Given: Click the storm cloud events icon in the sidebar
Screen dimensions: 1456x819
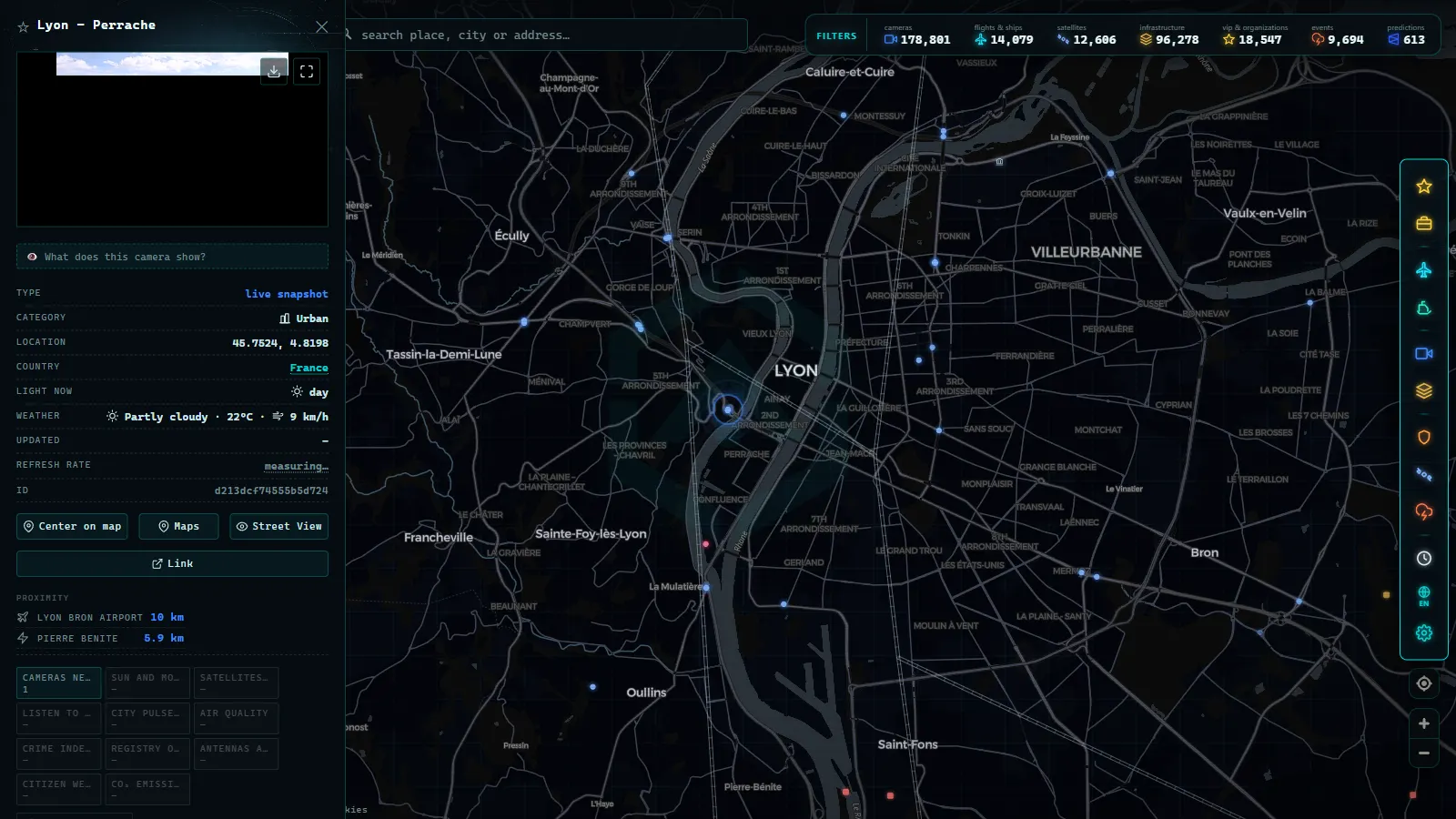Looking at the screenshot, I should tap(1424, 511).
